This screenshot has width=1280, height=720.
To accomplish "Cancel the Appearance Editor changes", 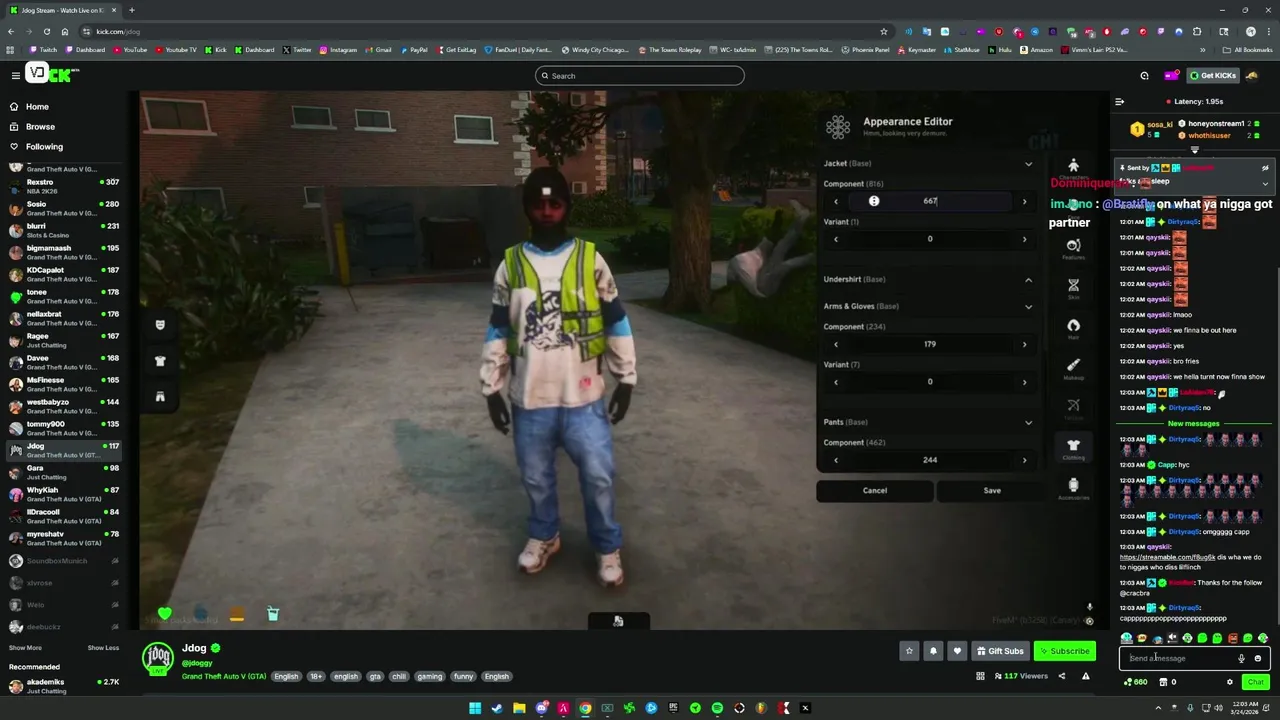I will click(x=875, y=490).
